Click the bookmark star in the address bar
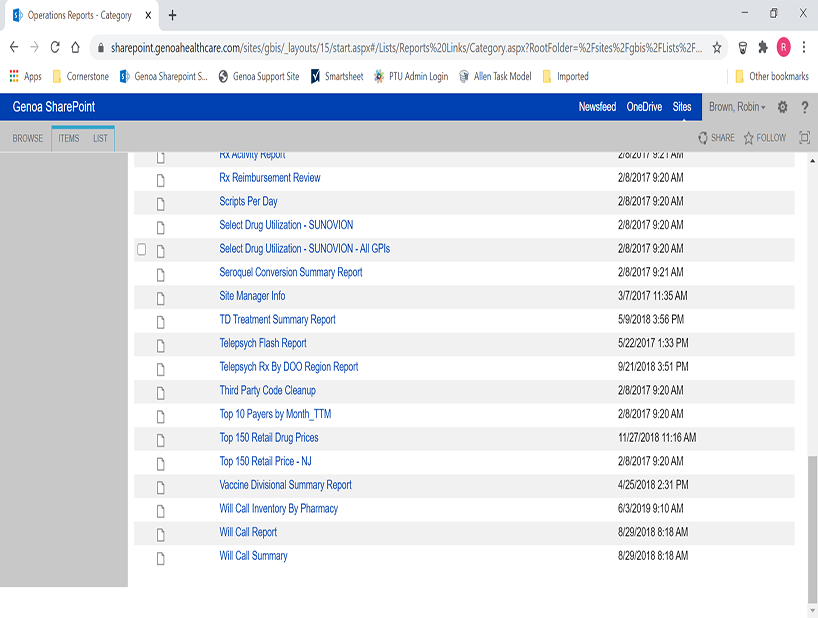Viewport: 818px width, 618px height. pyautogui.click(x=717, y=46)
